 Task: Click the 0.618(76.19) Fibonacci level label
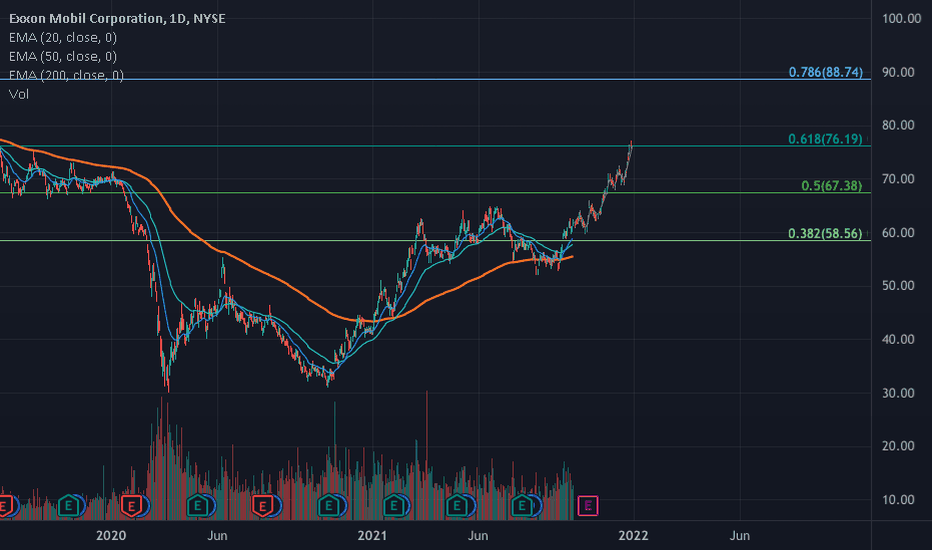[825, 139]
